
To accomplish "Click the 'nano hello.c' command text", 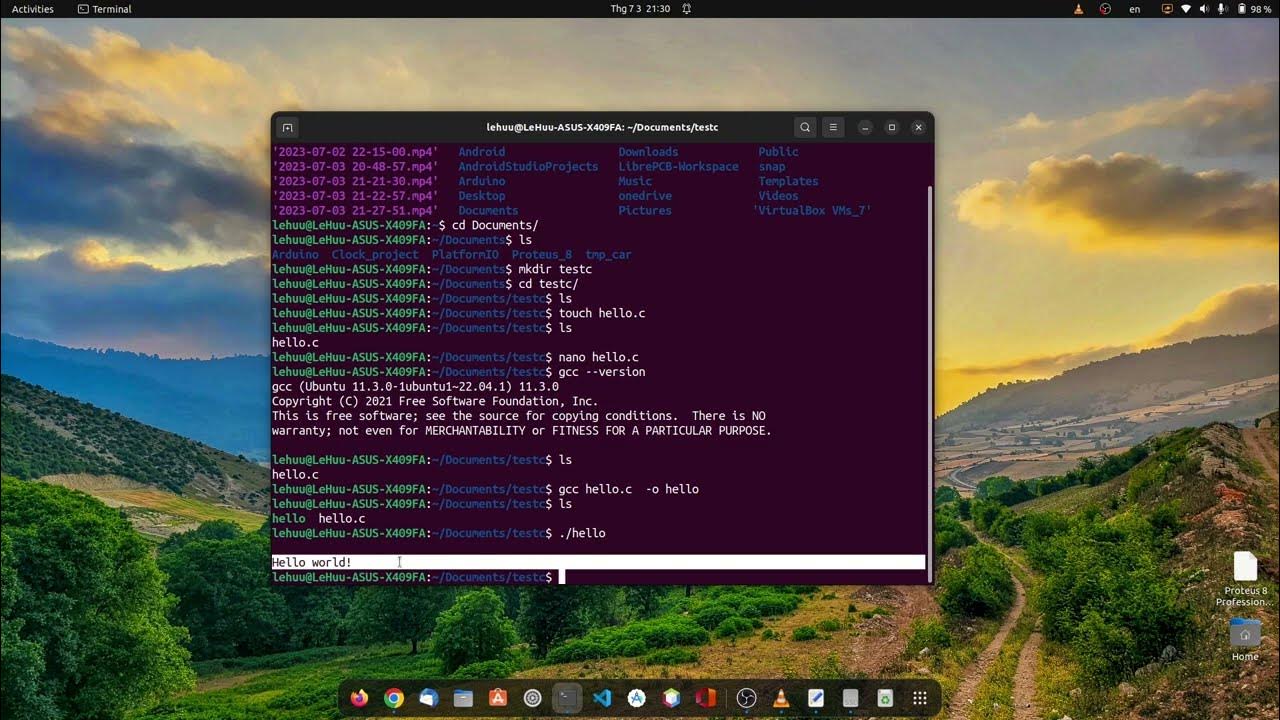I will 598,357.
